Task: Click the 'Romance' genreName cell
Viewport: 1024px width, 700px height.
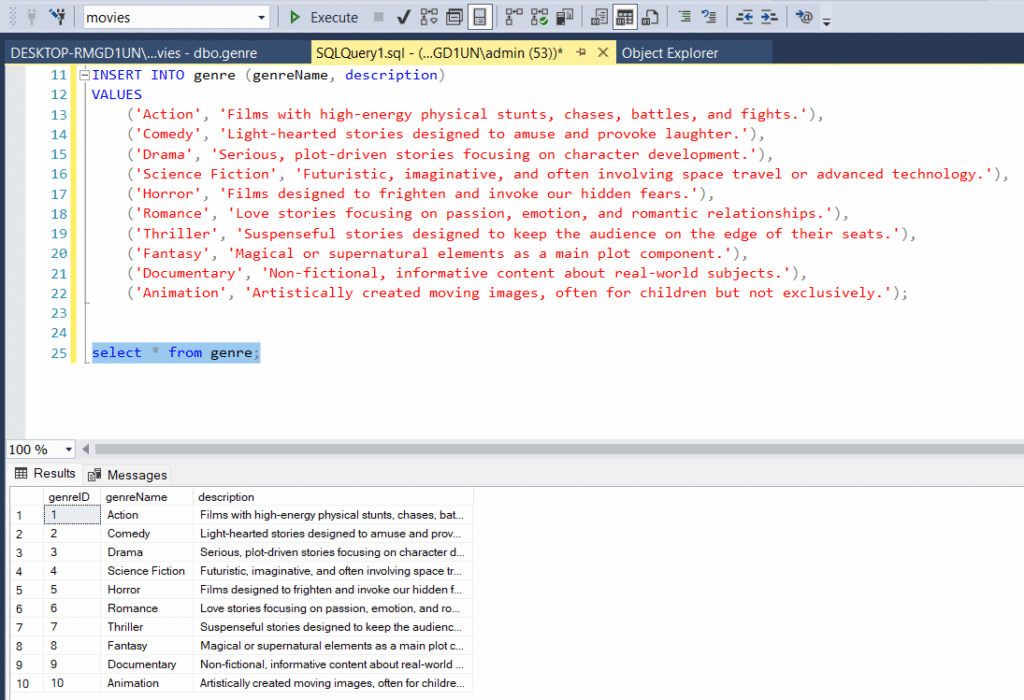Action: pyautogui.click(x=147, y=609)
